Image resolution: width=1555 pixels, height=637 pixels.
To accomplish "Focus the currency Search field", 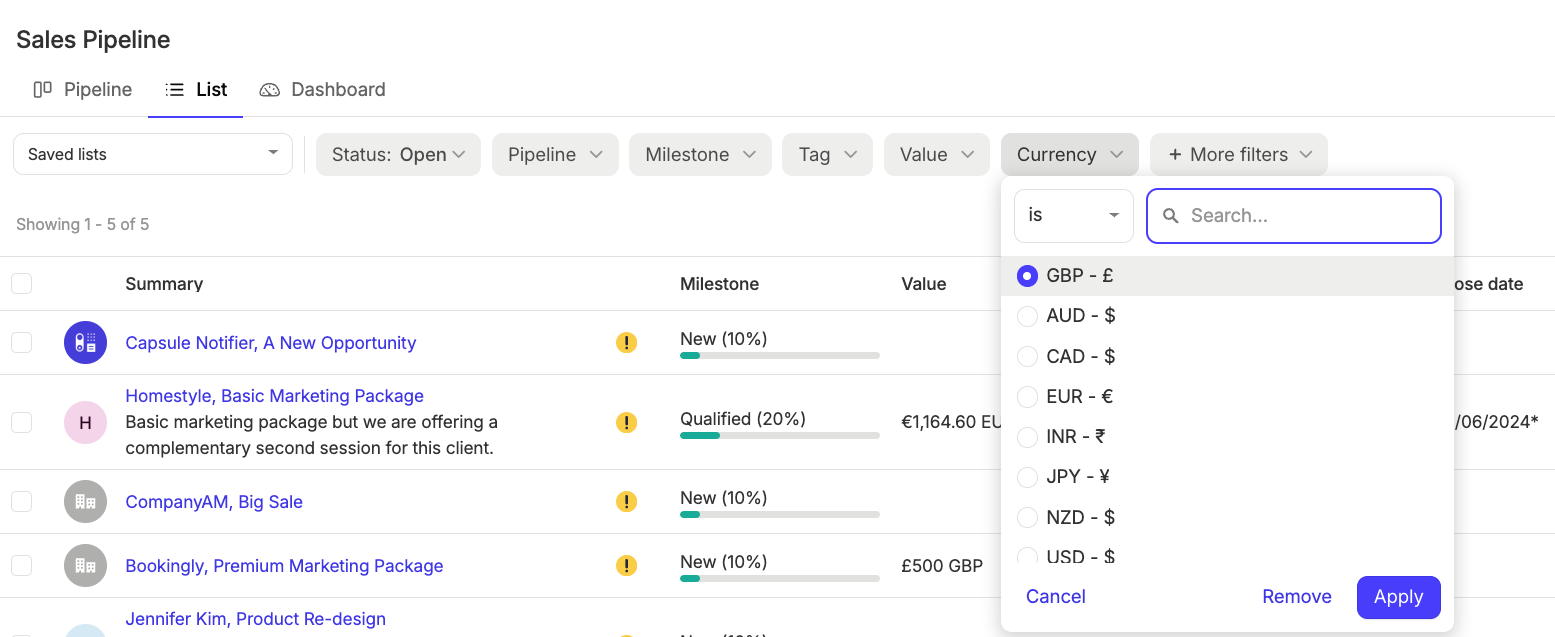I will pyautogui.click(x=1294, y=216).
